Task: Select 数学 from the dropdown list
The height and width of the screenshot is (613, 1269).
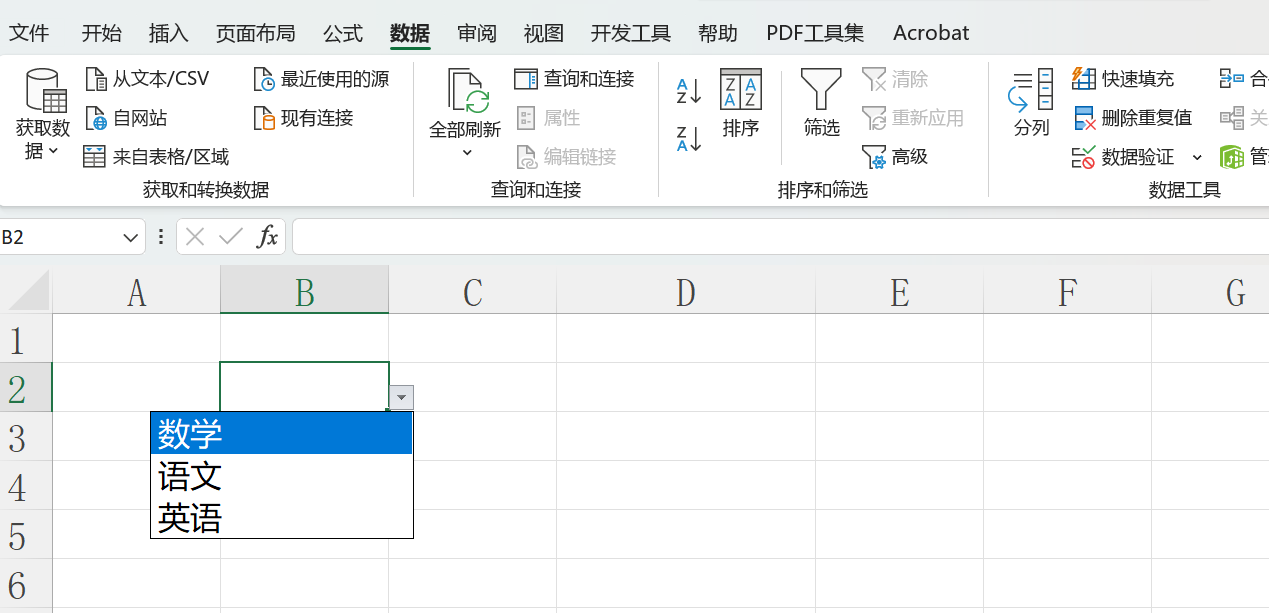Action: tap(281, 434)
